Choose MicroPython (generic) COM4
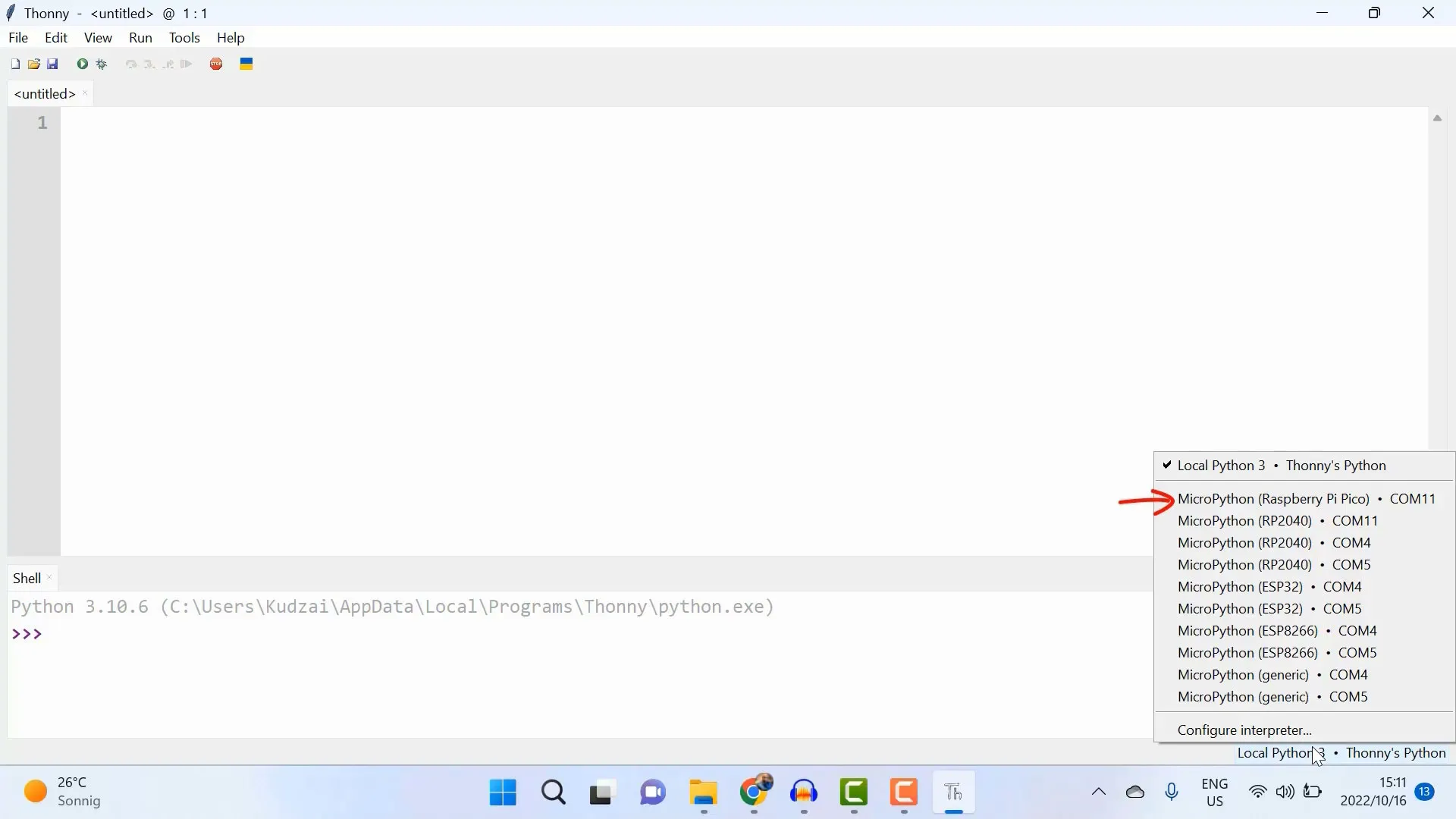1456x819 pixels. click(1304, 675)
